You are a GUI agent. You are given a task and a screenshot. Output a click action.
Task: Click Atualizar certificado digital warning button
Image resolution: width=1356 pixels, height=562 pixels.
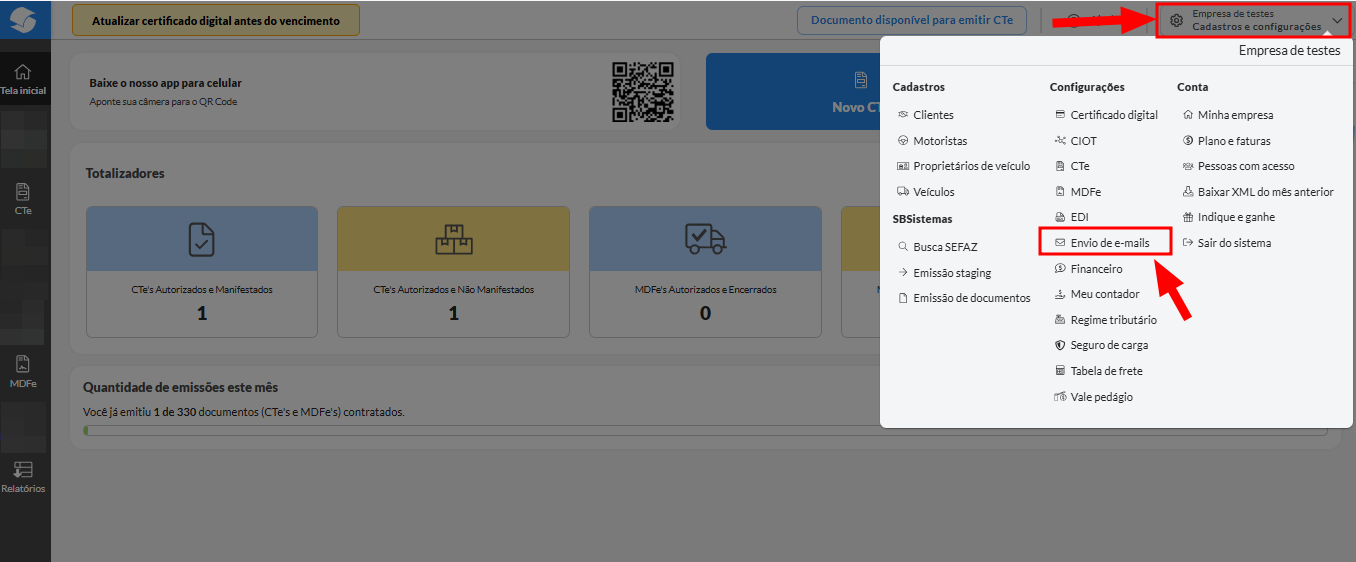(215, 20)
